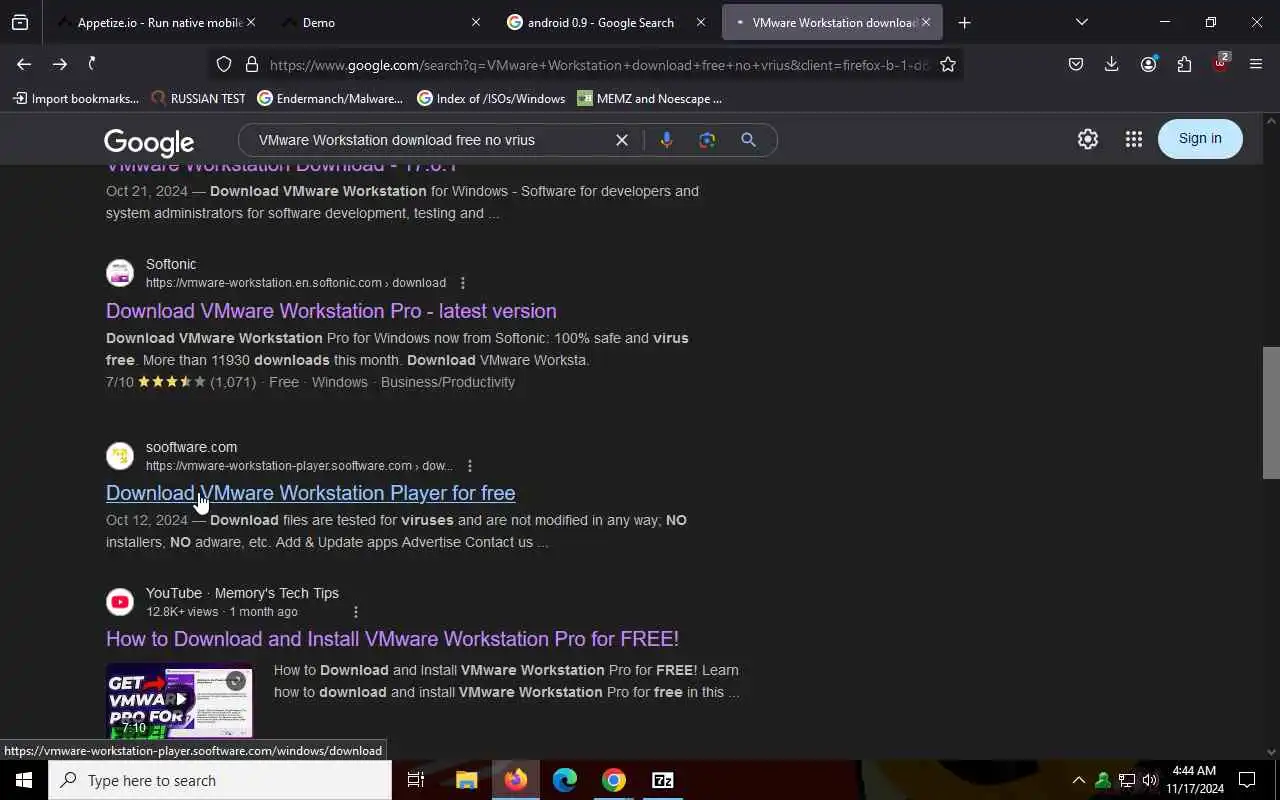Click the page vertical scrollbar thumb

click(x=1270, y=413)
